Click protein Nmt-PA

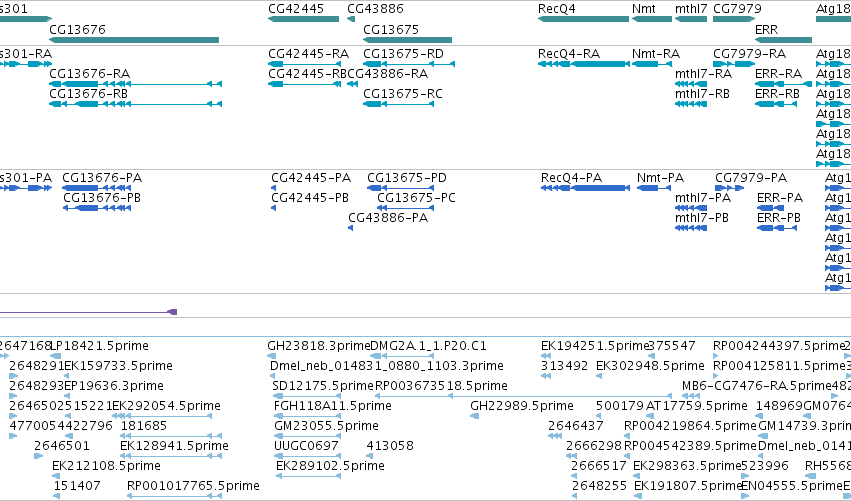coord(660,177)
